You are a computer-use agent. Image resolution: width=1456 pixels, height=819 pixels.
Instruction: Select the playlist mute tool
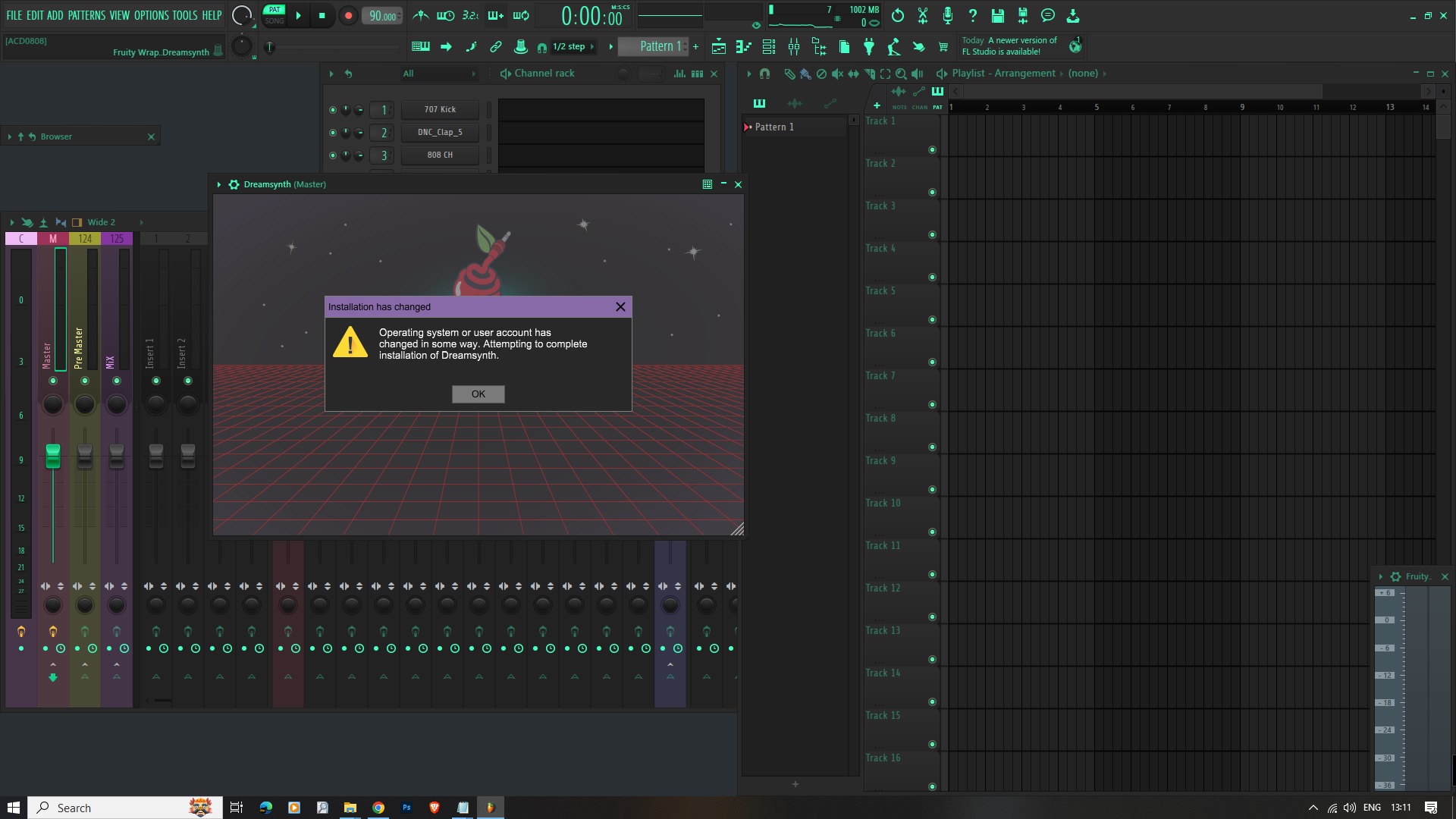837,74
